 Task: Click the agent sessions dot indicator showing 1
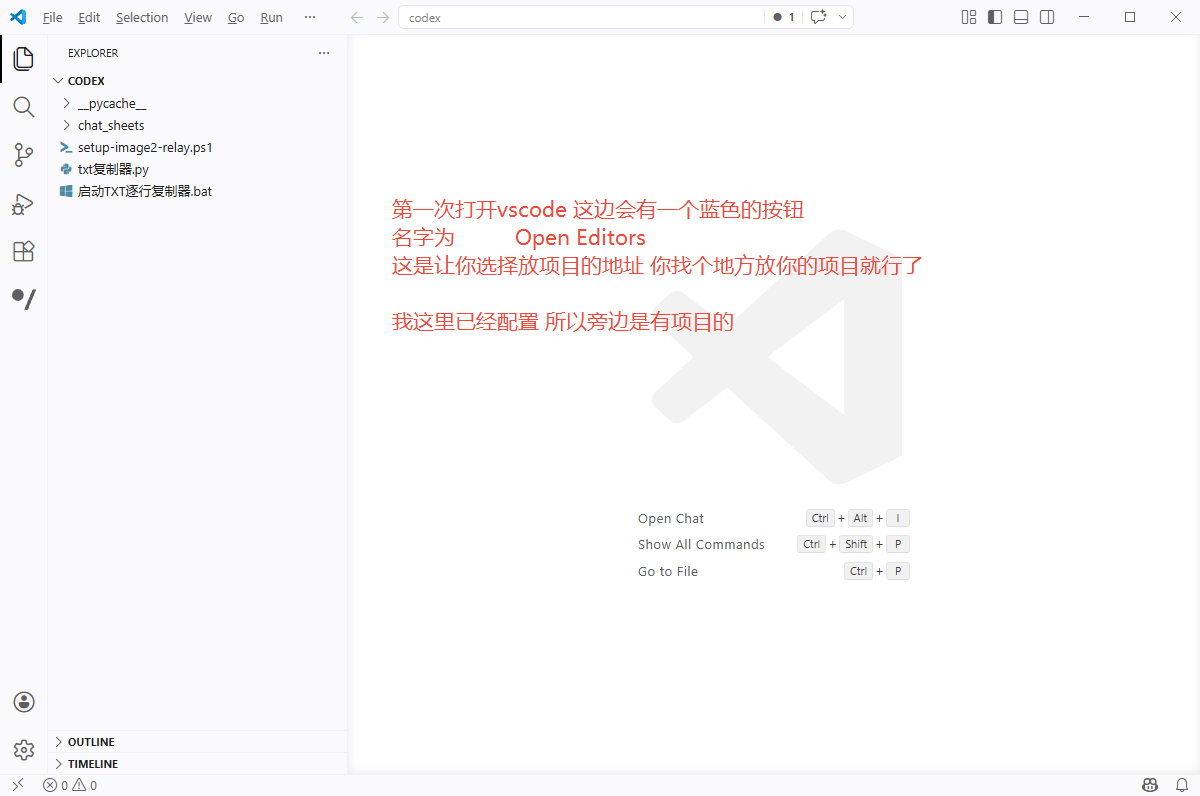tap(784, 17)
